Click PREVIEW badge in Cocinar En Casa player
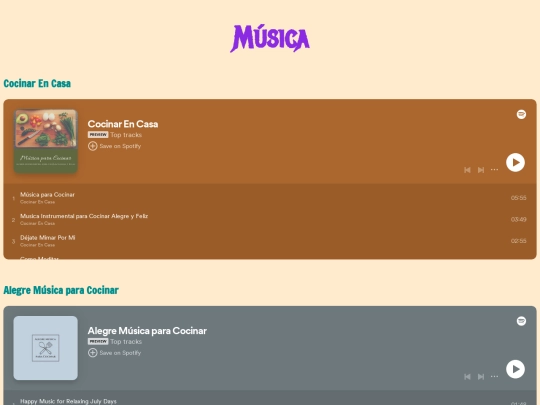Viewport: 540px width, 405px height. 98,135
